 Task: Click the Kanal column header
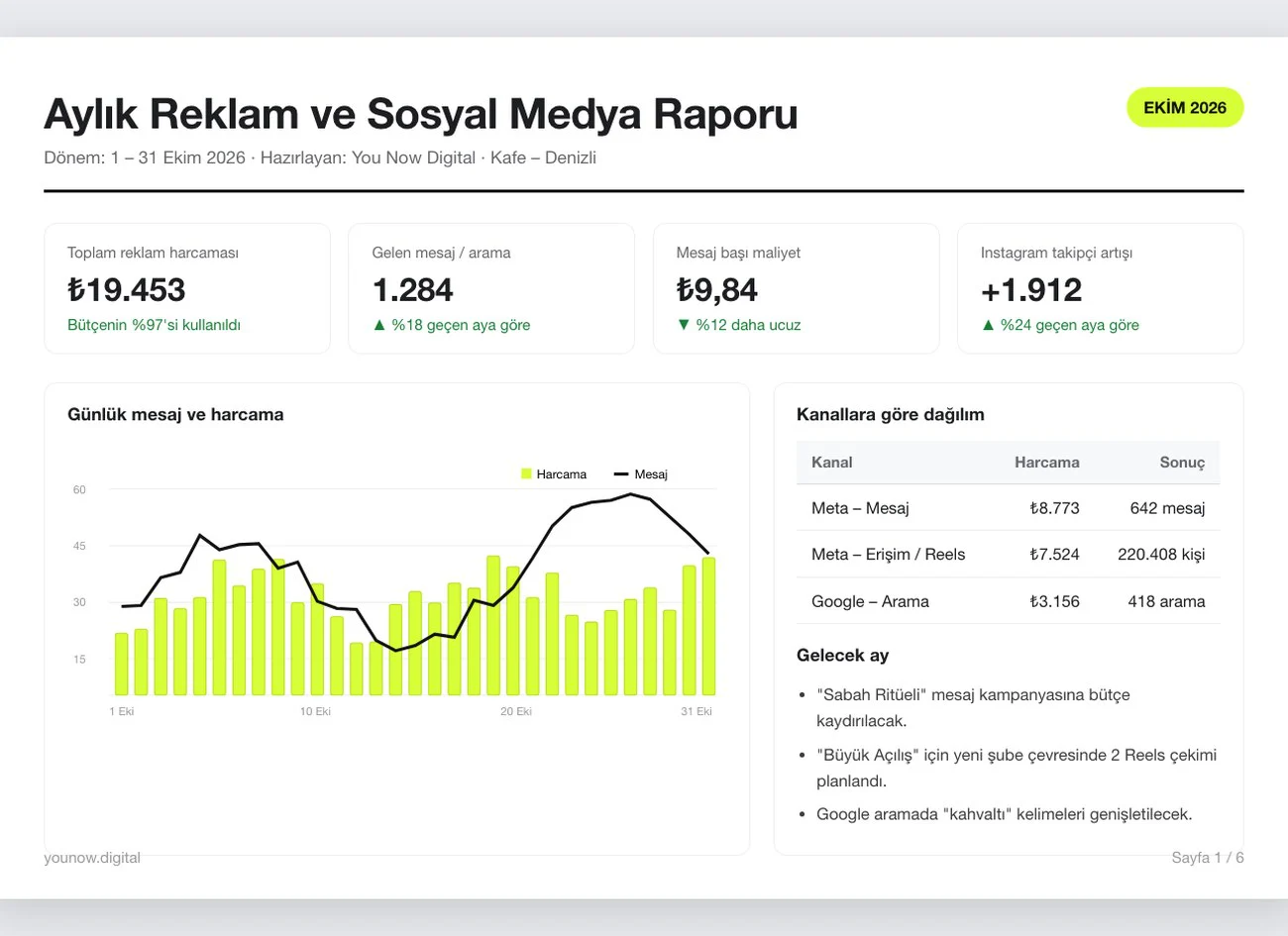pyautogui.click(x=832, y=463)
